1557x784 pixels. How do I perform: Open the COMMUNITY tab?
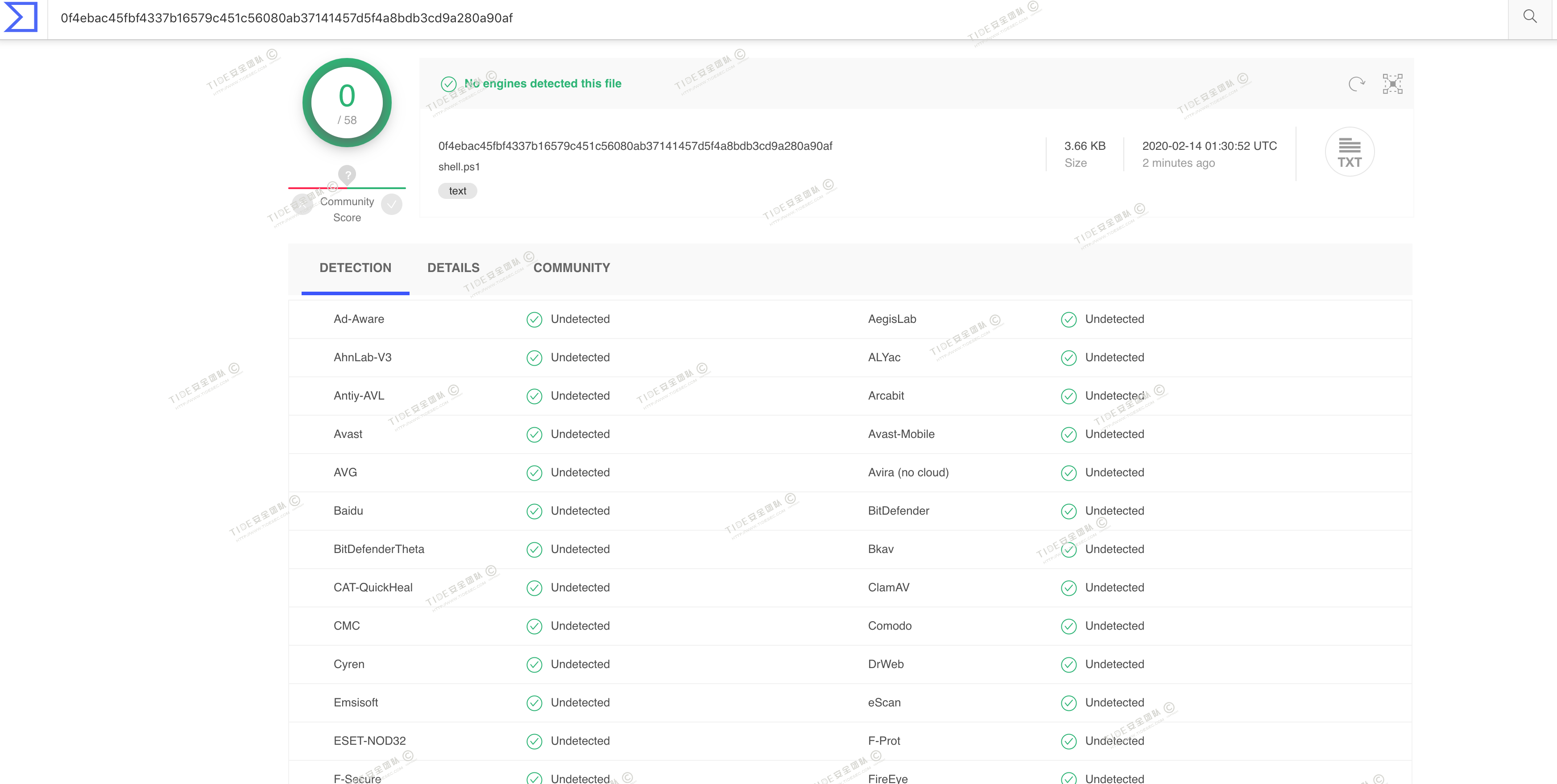pyautogui.click(x=571, y=268)
